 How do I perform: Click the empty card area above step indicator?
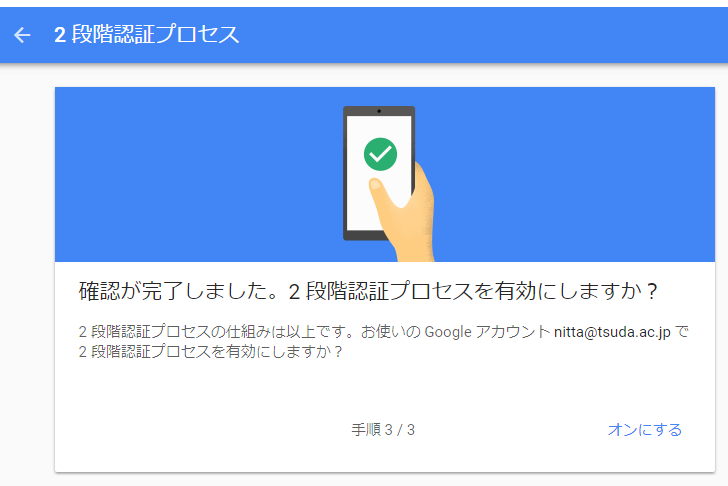(x=385, y=390)
